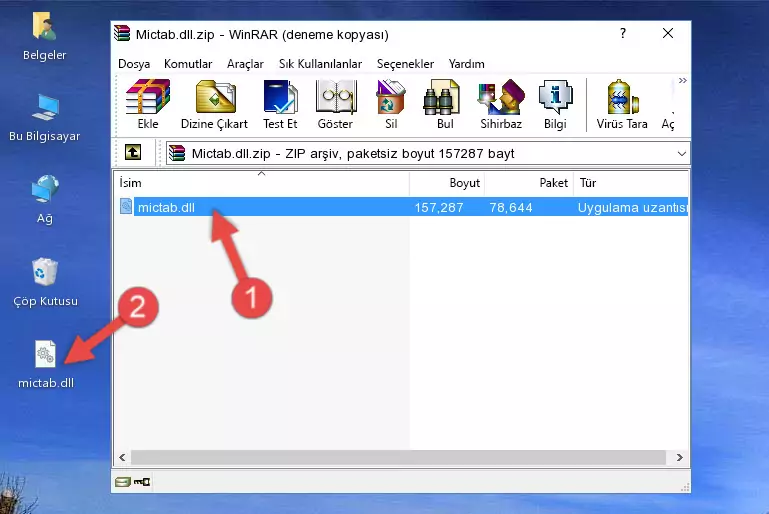
Task: Click the drive icon in status bar
Action: coord(123,482)
